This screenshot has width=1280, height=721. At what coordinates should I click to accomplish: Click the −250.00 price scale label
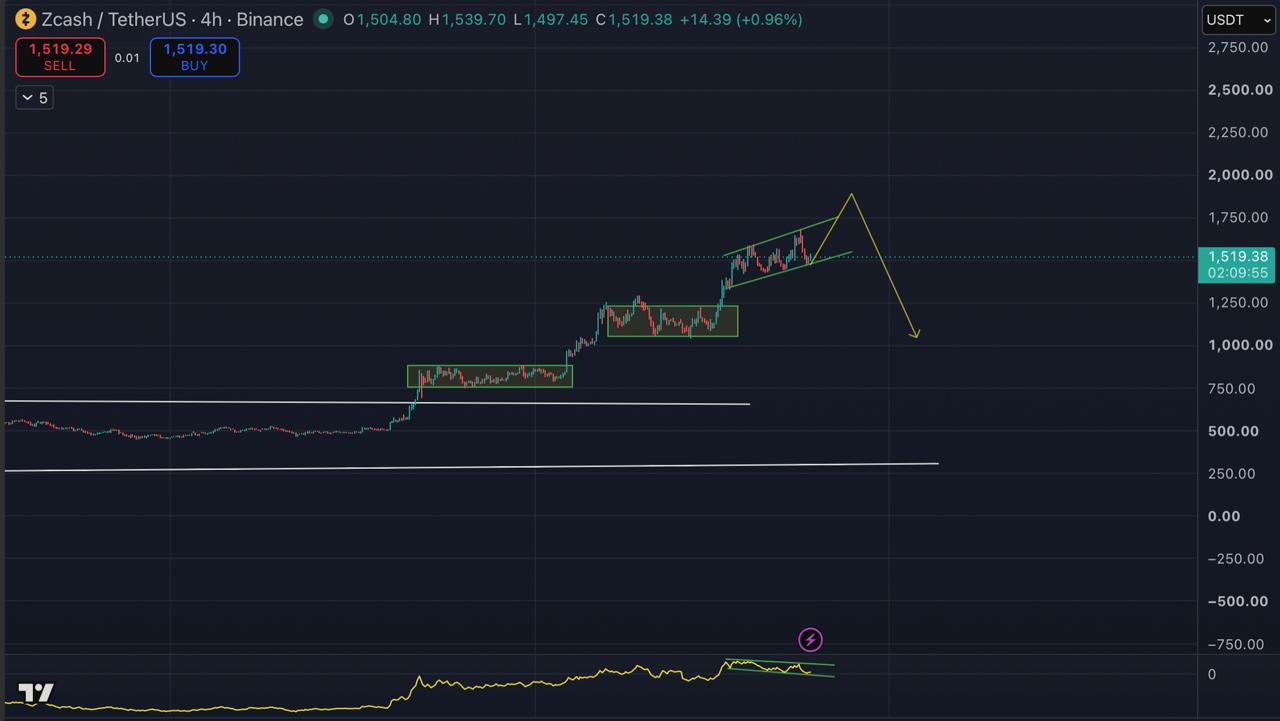[1236, 559]
